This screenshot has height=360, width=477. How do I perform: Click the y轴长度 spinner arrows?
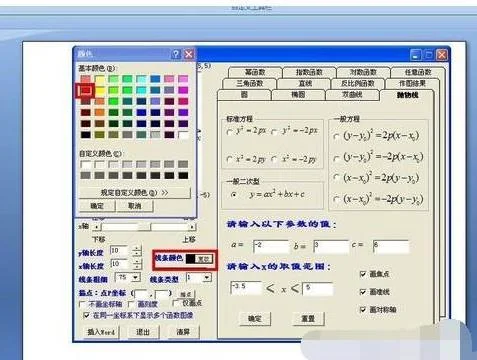click(137, 251)
